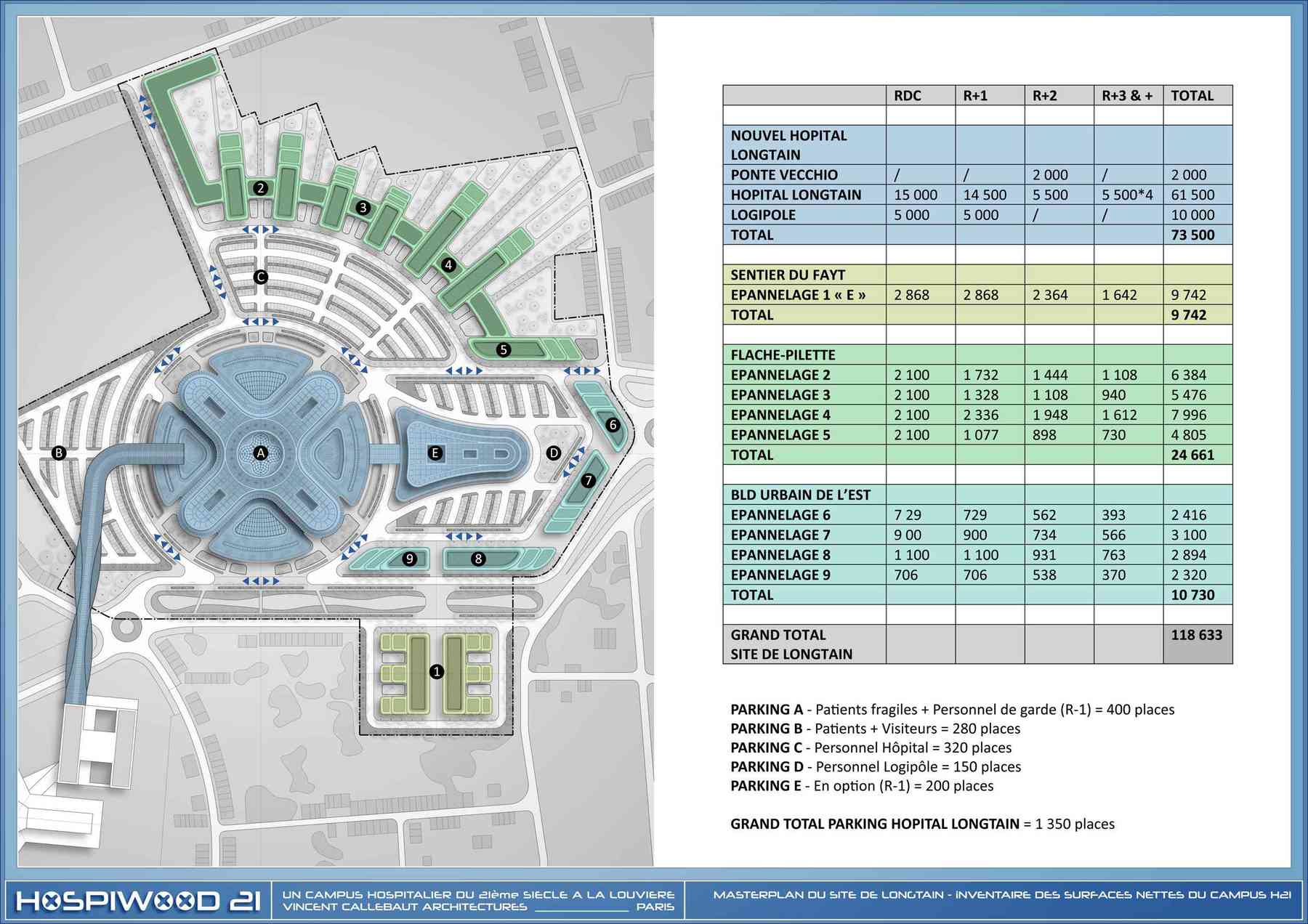Viewport: 1308px width, 924px height.
Task: Select numbered marker 1 on the yellow-green building
Action: 436,672
